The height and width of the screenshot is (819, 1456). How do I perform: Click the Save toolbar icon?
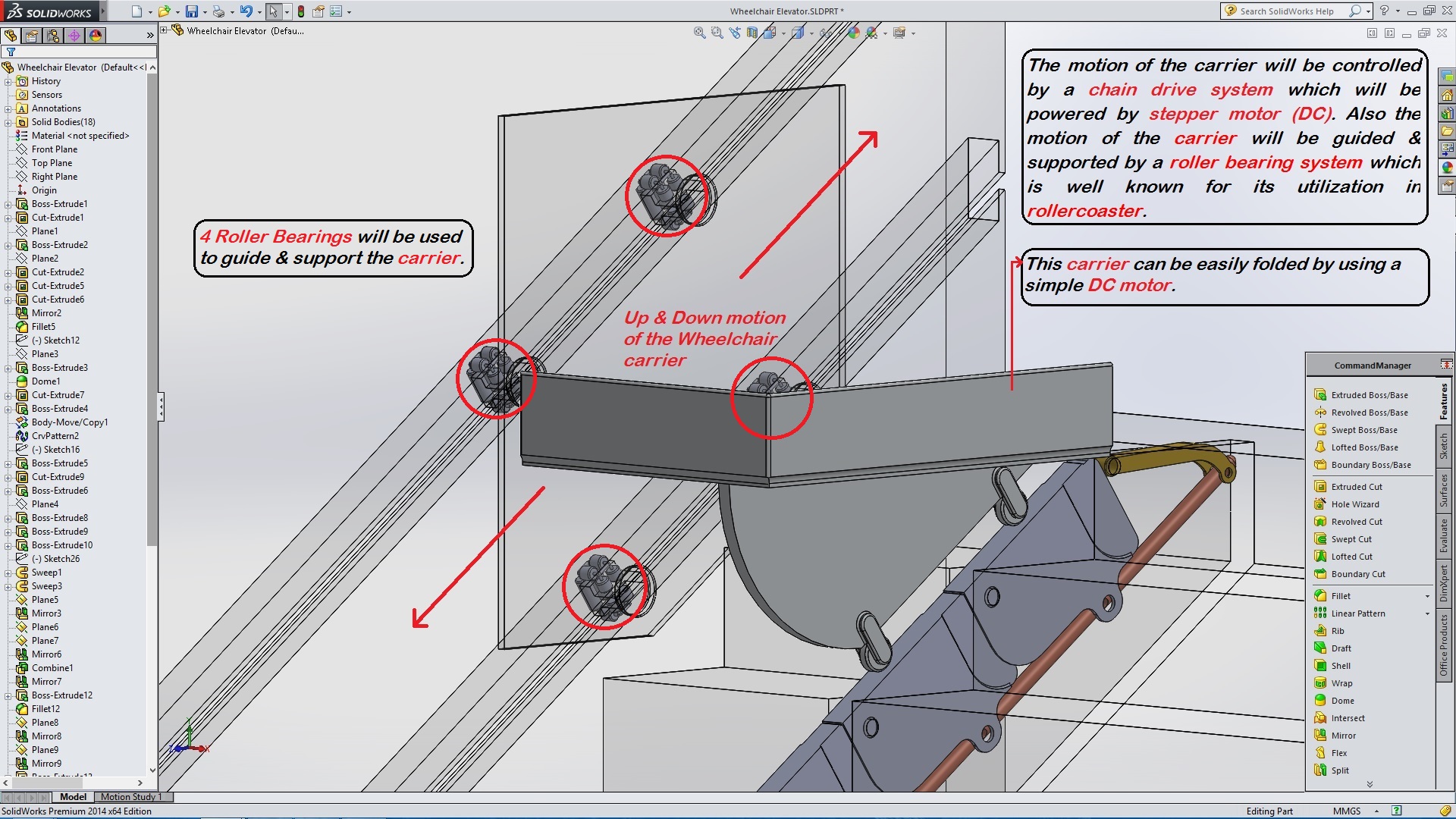pyautogui.click(x=191, y=11)
